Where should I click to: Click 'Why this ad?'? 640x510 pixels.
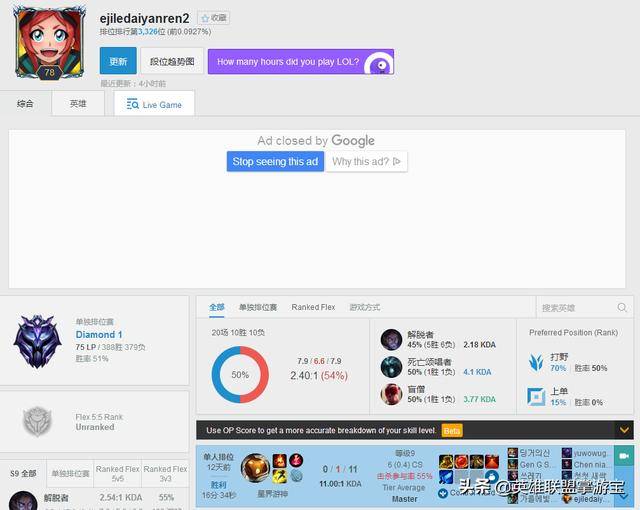(366, 162)
